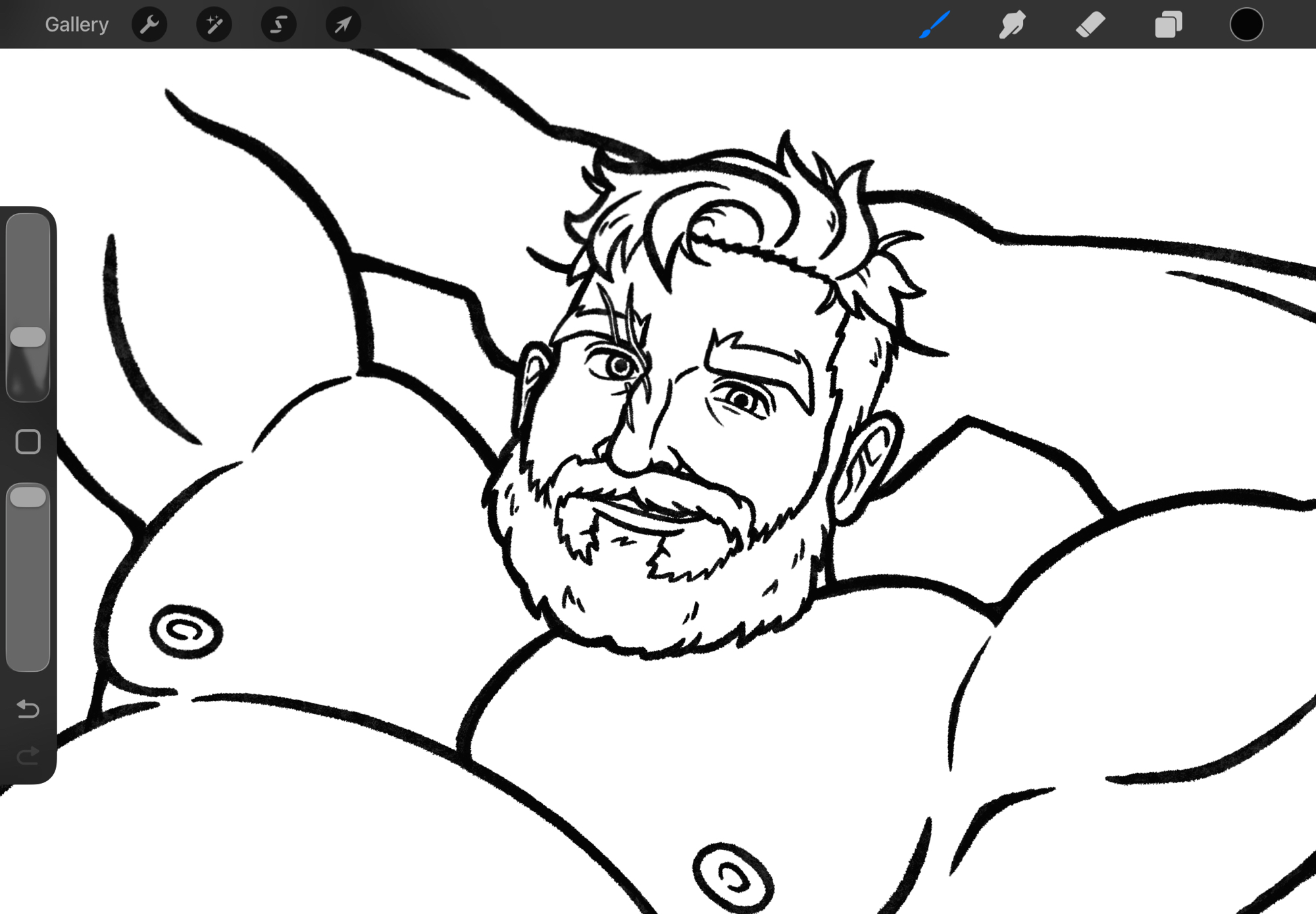Open the Actions wrench menu

pyautogui.click(x=149, y=25)
